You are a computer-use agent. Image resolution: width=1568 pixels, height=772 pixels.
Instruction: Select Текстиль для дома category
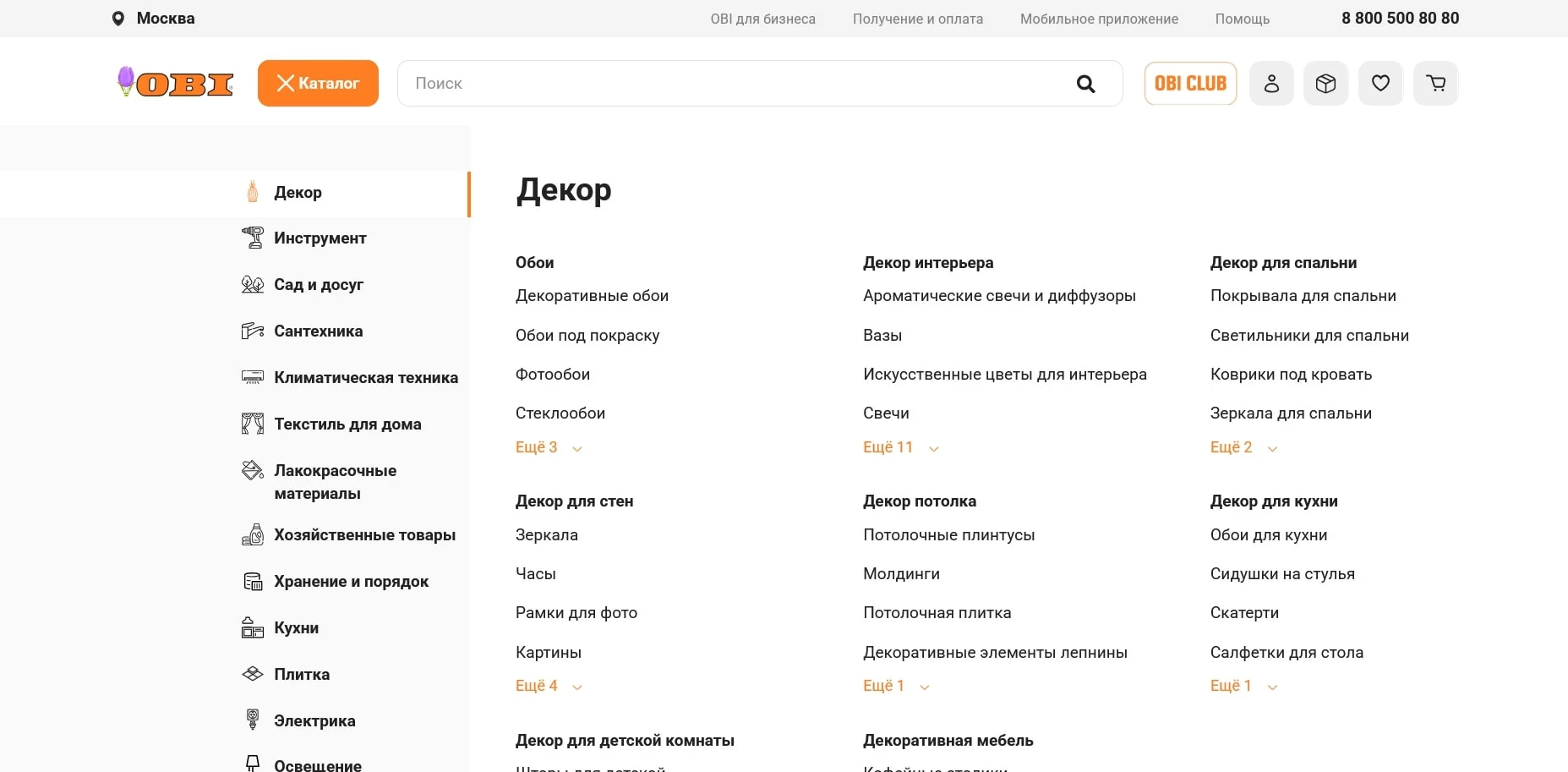[x=347, y=424]
